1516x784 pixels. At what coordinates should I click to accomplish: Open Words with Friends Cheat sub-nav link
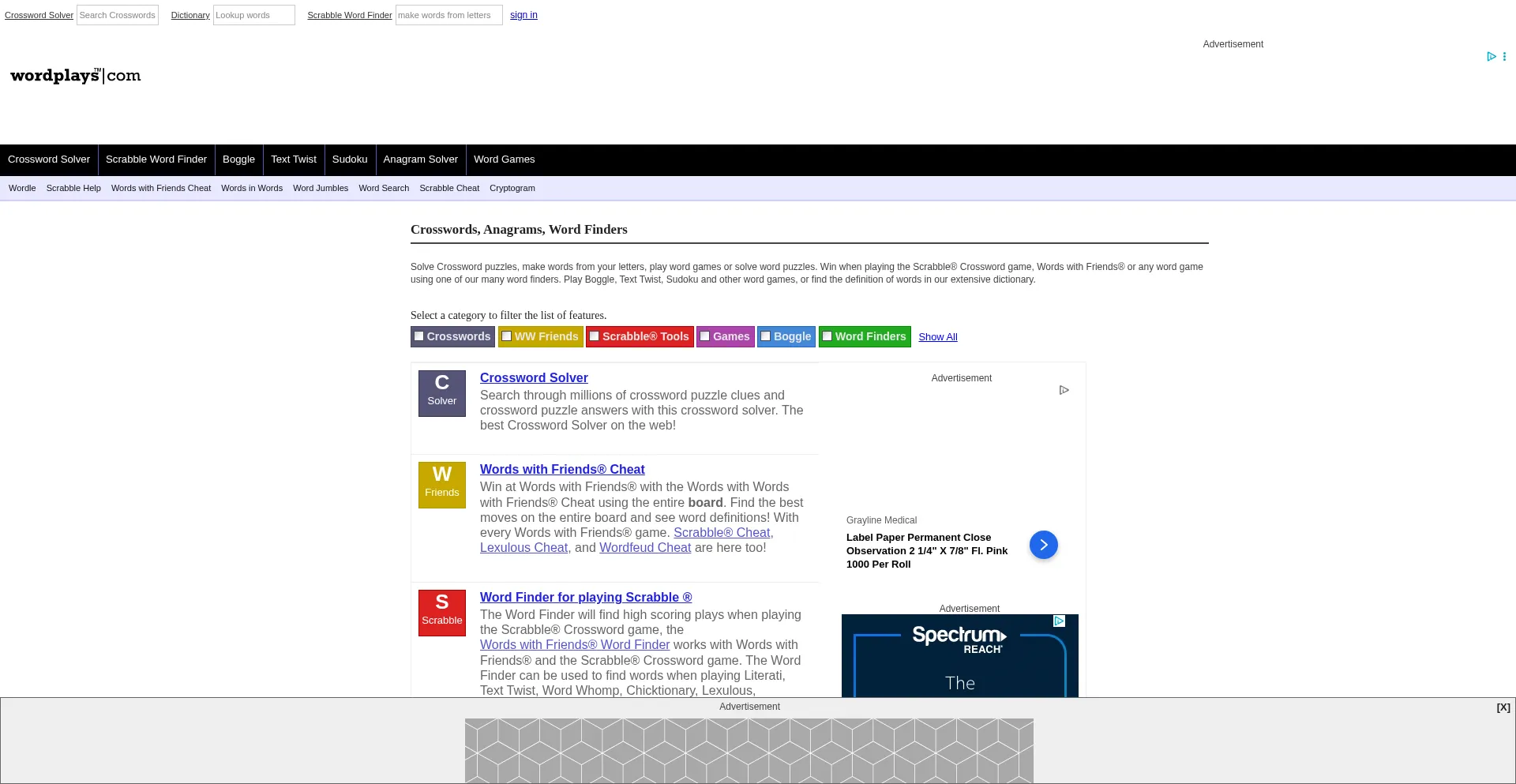(x=161, y=188)
